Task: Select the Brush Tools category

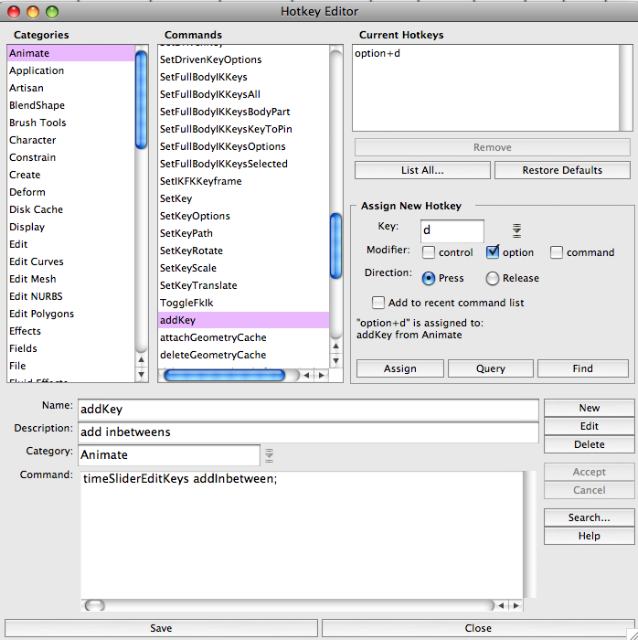Action: click(x=71, y=123)
